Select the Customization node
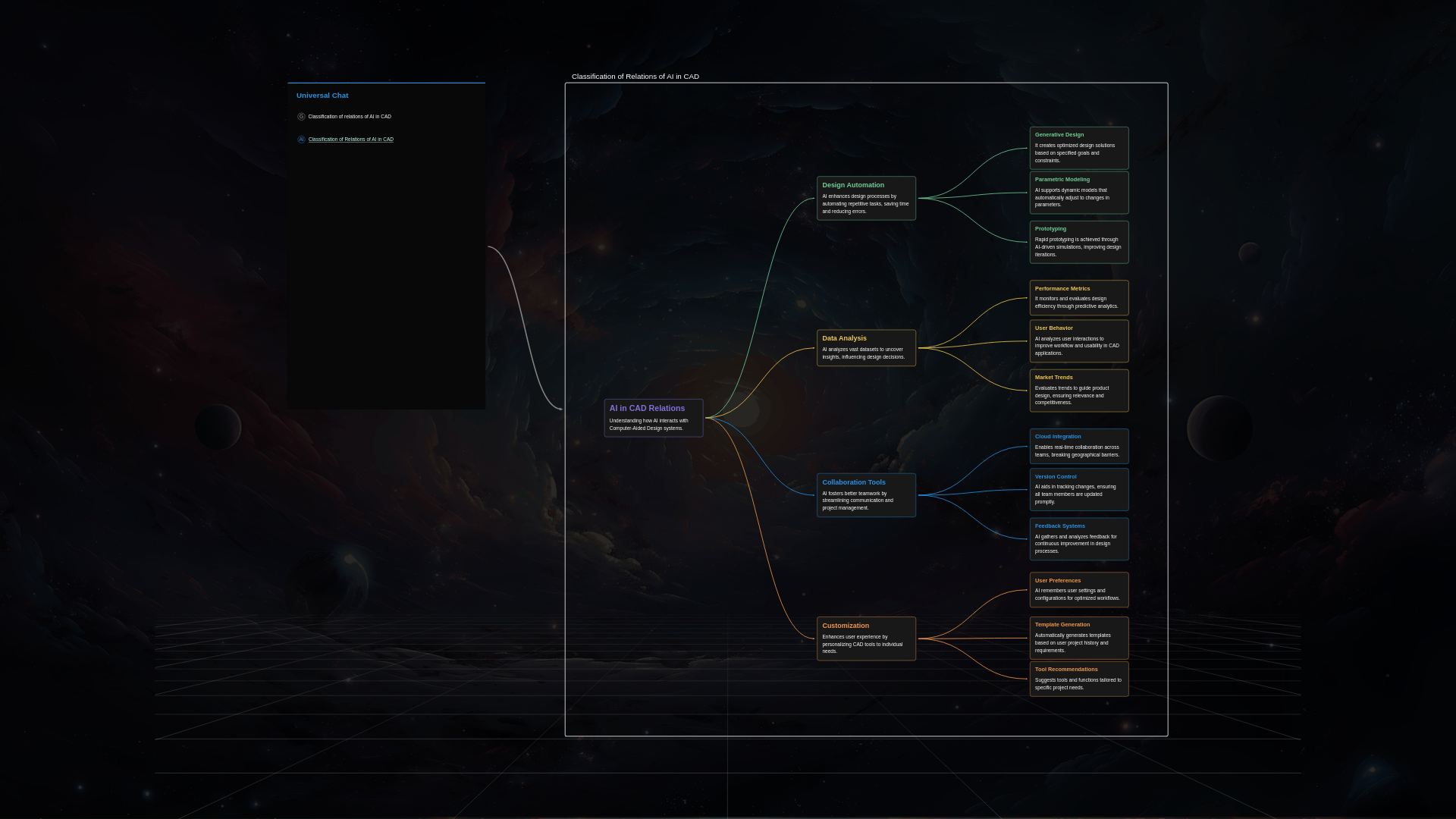 click(x=866, y=639)
